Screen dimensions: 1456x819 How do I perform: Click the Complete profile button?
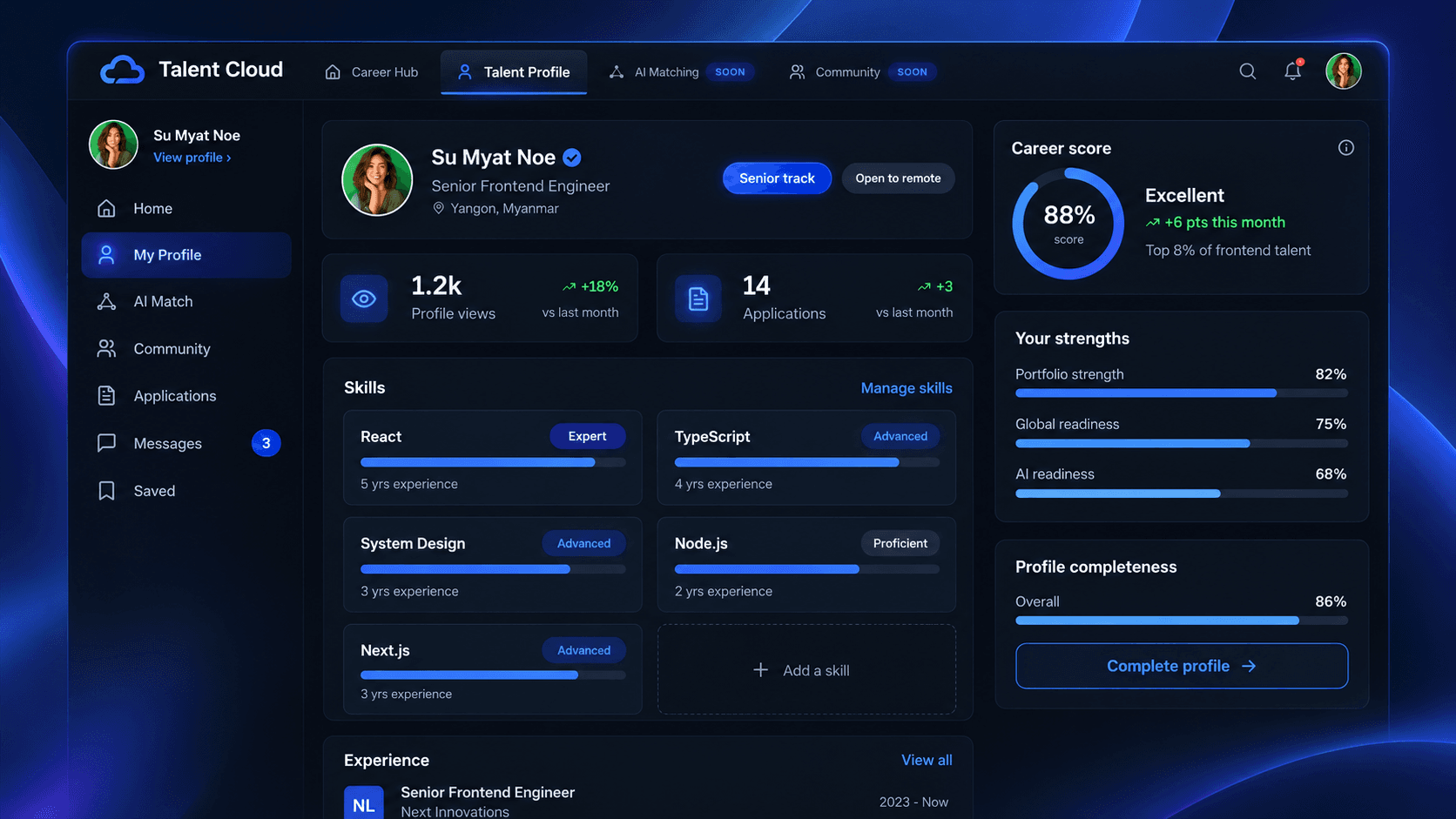(1182, 666)
